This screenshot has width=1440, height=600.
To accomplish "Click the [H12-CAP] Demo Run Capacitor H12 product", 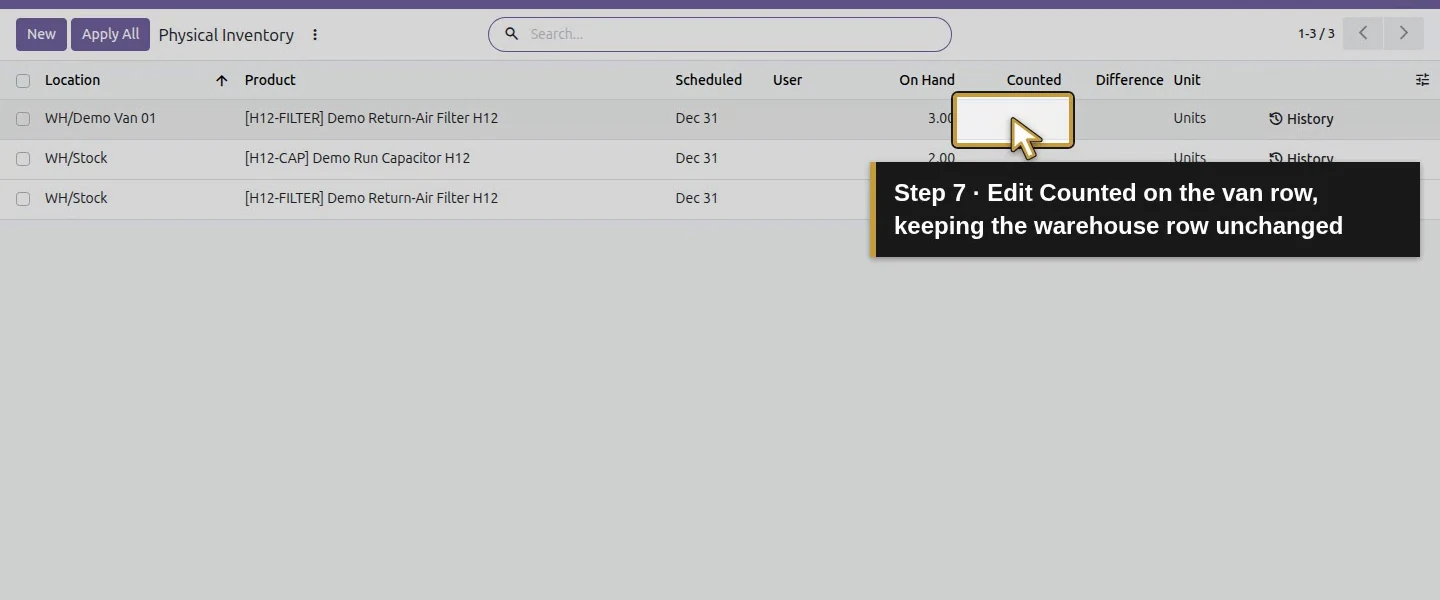I will pyautogui.click(x=357, y=158).
